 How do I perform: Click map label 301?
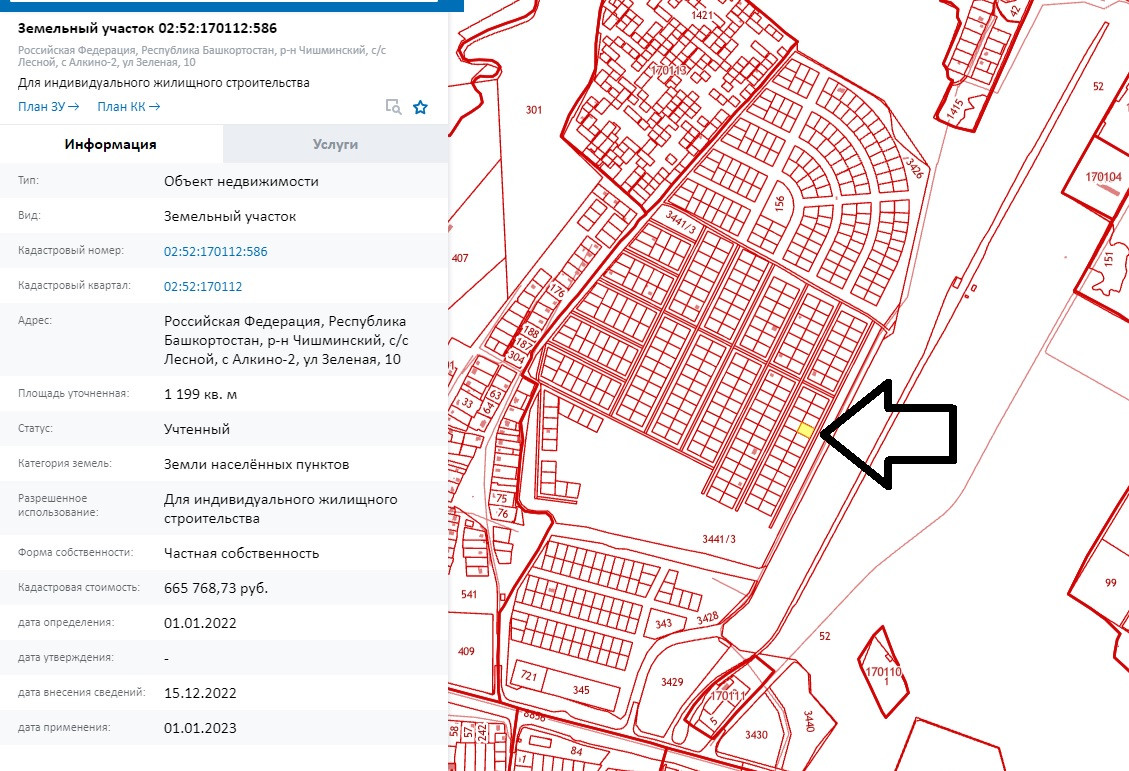(534, 110)
